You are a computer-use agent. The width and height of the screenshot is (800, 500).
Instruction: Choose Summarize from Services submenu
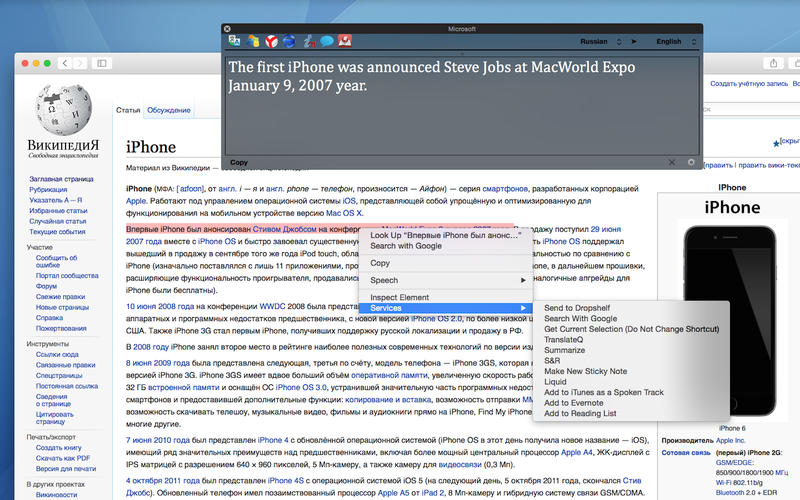[631, 350]
